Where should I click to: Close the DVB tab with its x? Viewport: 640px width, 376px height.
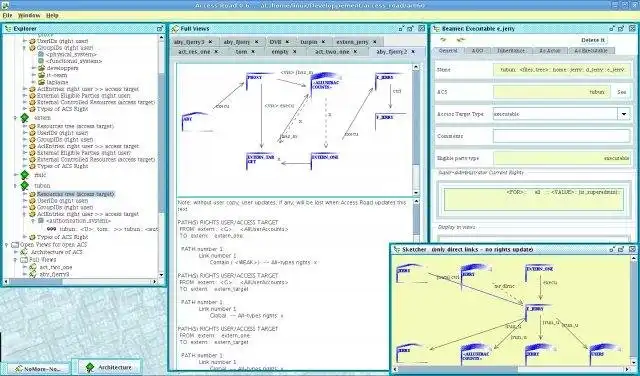(x=287, y=42)
